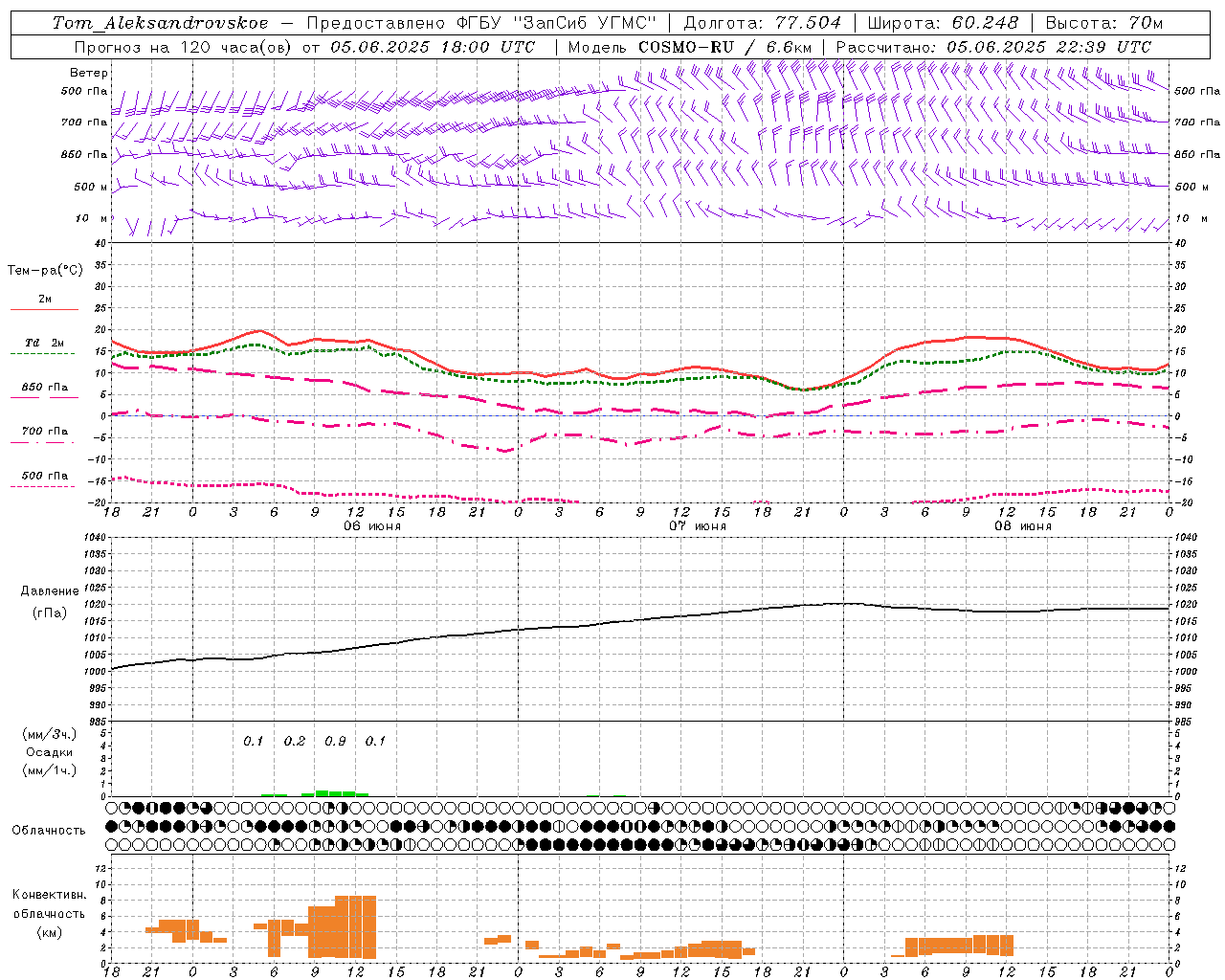Select the '06 июня' date label
This screenshot has width=1225, height=980.
pos(372,526)
